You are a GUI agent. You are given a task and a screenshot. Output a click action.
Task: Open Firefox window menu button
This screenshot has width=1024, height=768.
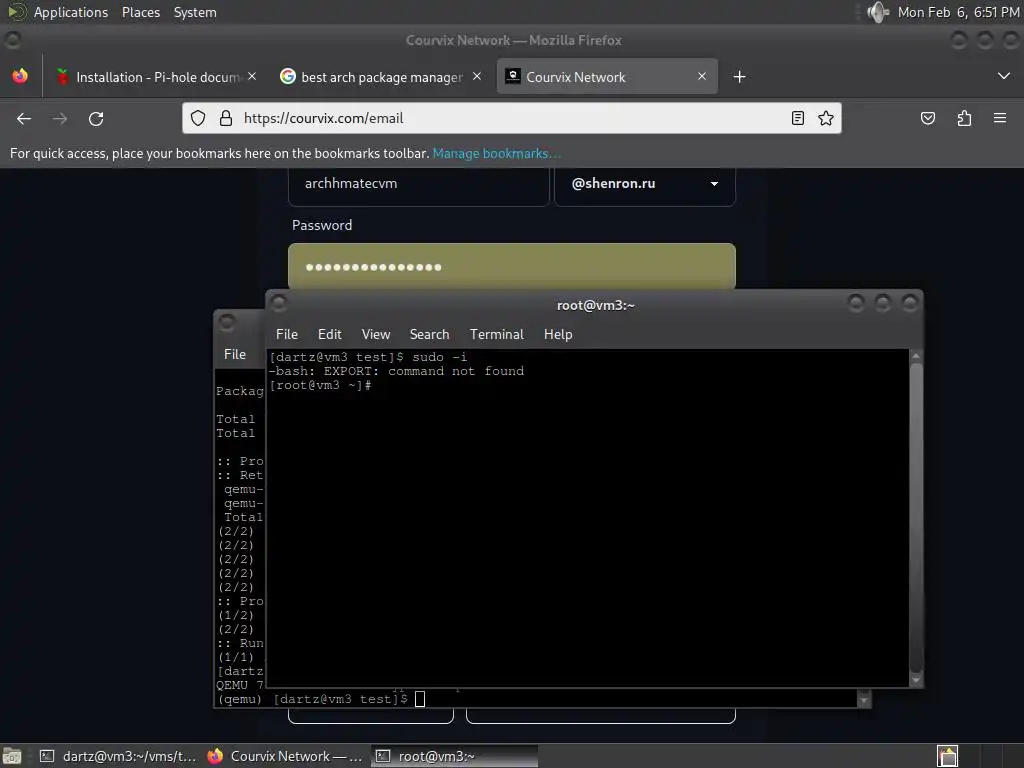[12, 40]
